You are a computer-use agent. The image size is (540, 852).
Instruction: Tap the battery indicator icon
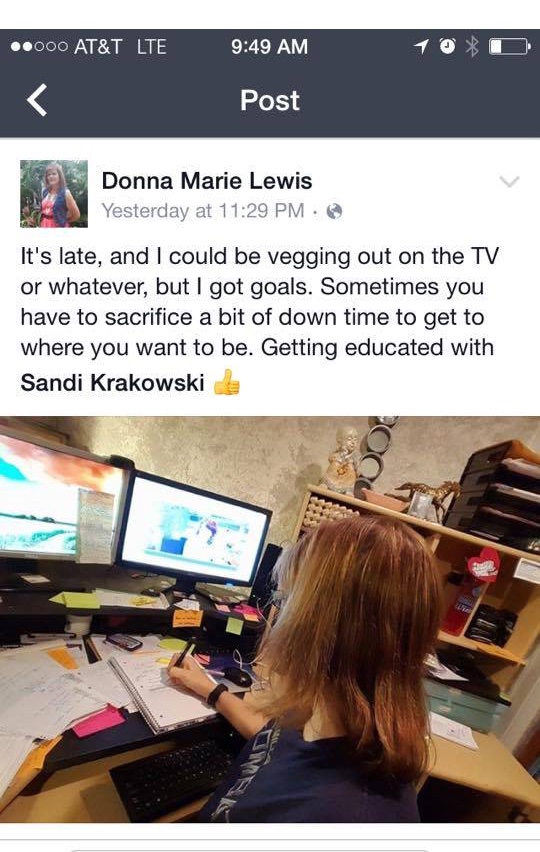[x=510, y=47]
